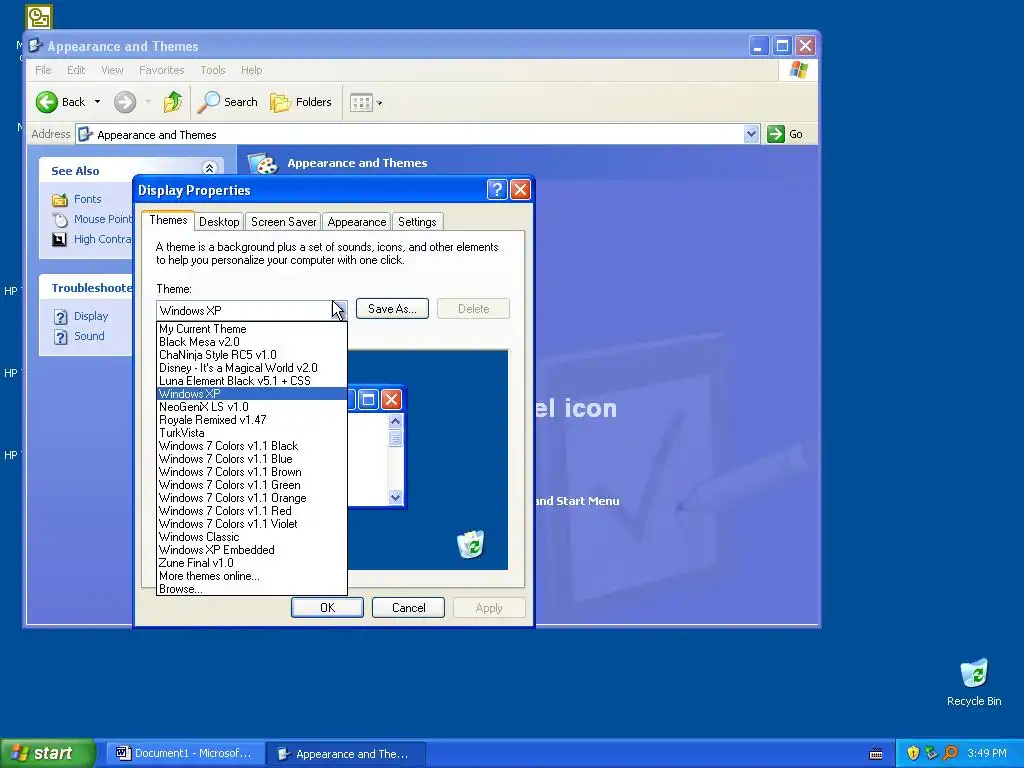This screenshot has width=1024, height=768.
Task: Click the desktop icon at top-left corner
Action: click(39, 17)
